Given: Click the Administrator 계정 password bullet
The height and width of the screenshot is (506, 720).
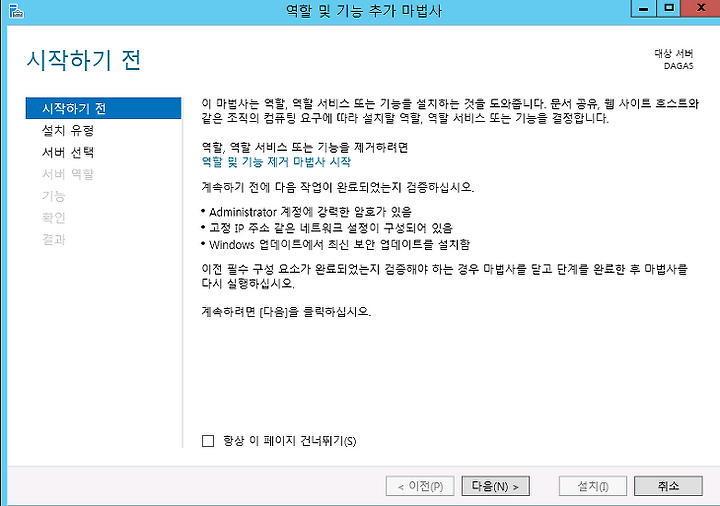Looking at the screenshot, I should [306, 212].
